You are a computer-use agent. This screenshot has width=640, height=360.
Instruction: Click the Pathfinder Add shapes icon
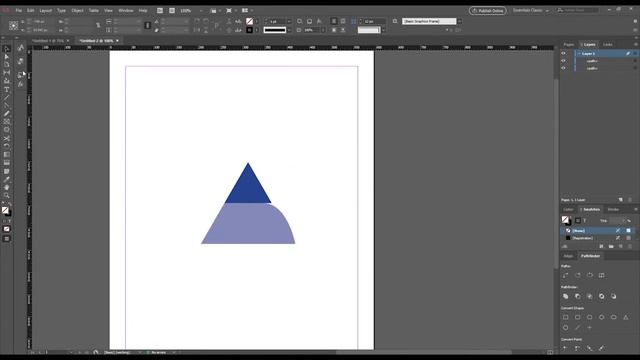[x=566, y=296]
